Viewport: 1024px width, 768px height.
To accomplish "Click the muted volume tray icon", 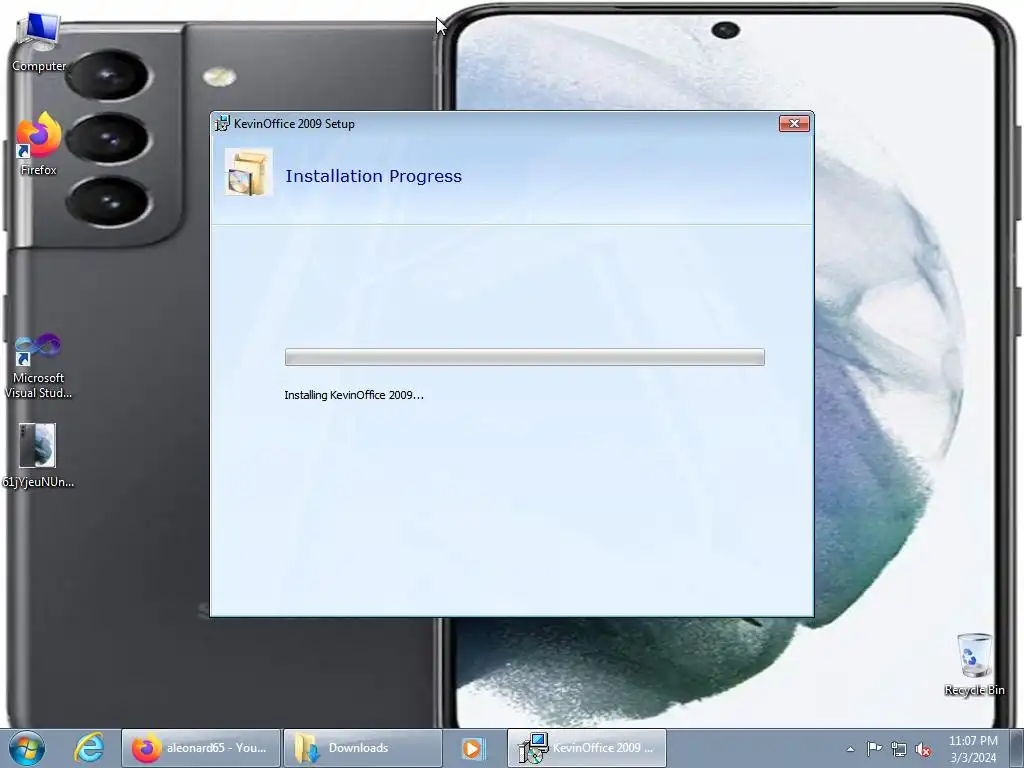I will click(x=923, y=750).
